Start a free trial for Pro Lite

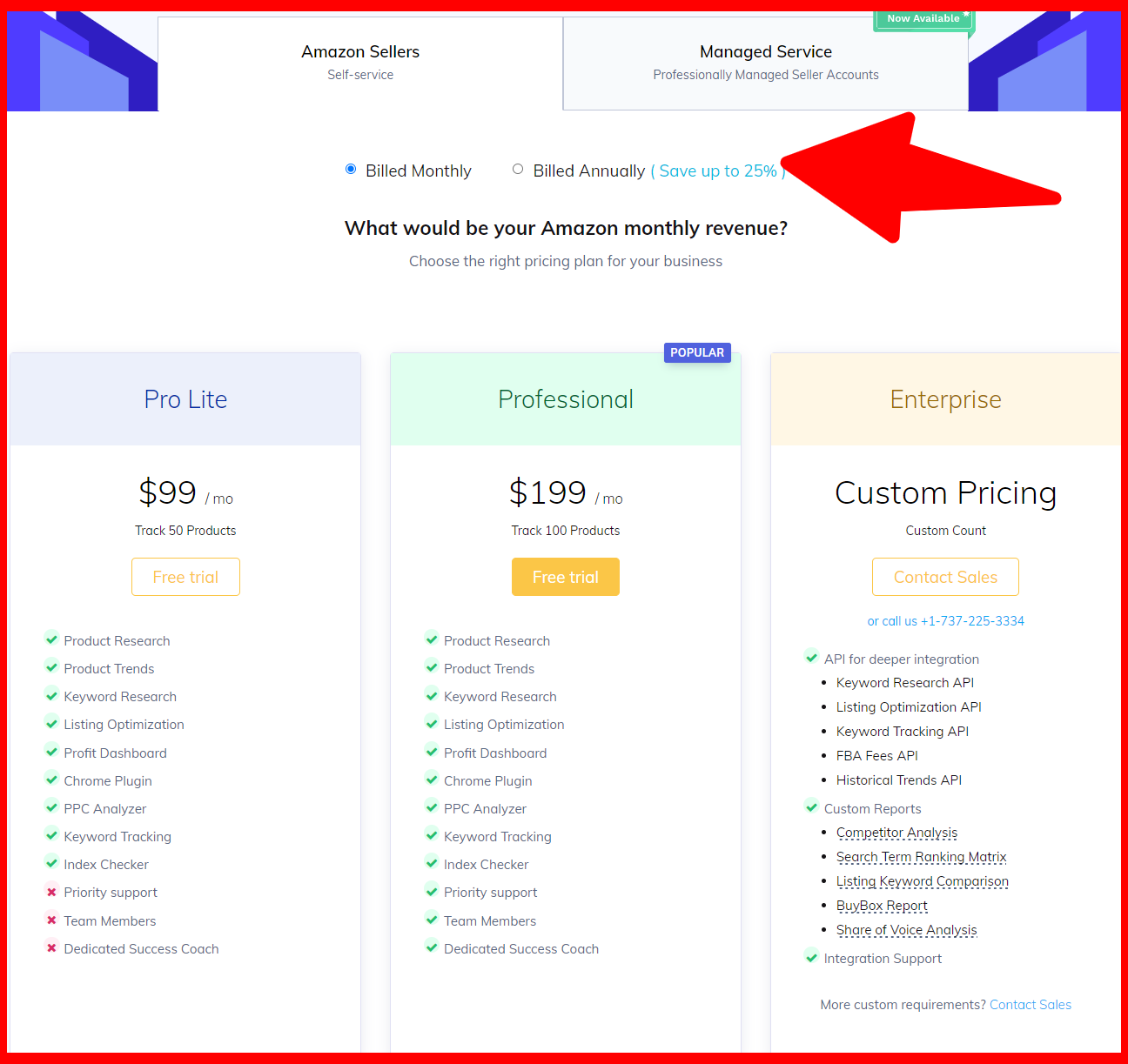[x=185, y=576]
